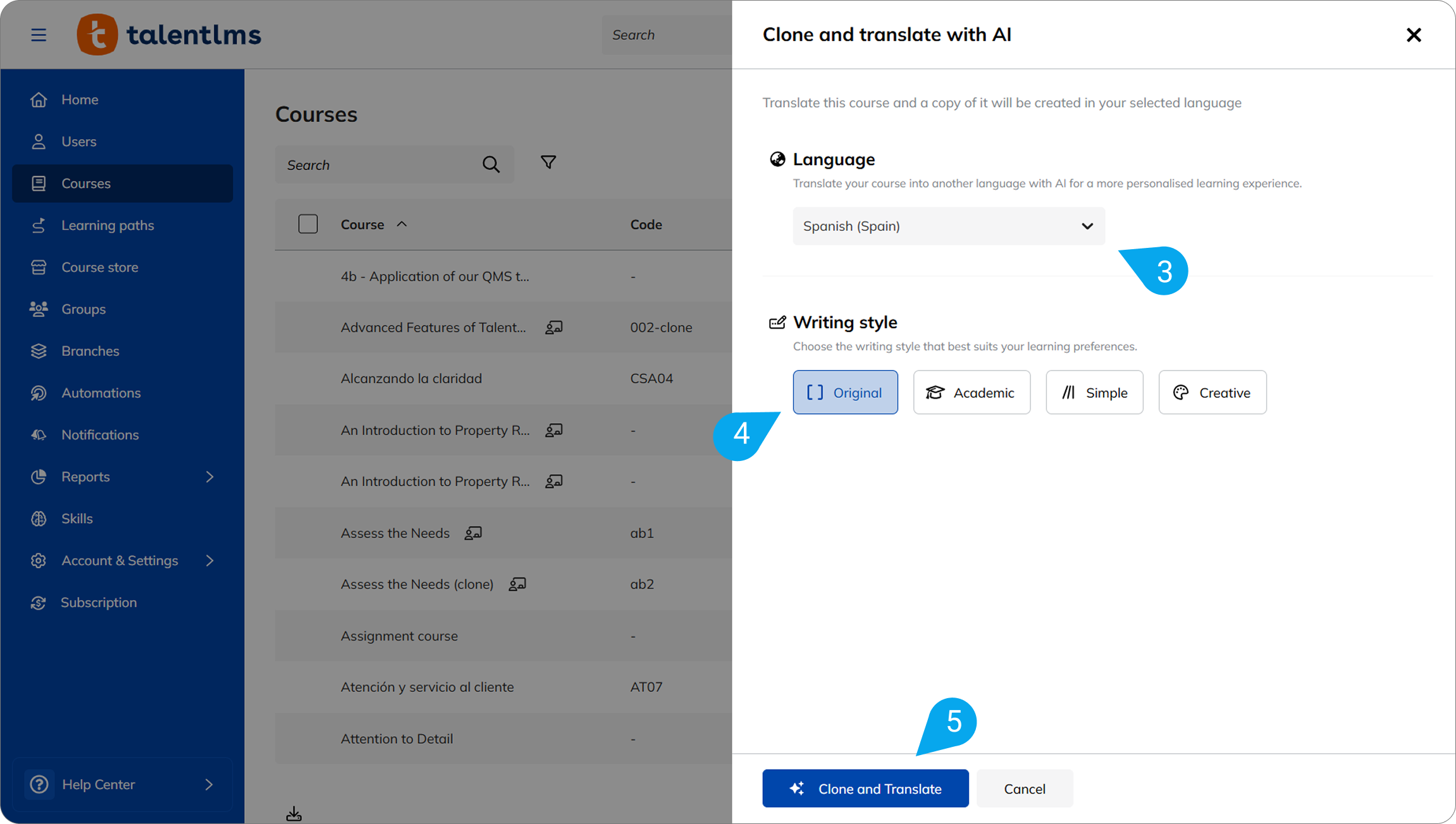This screenshot has width=1456, height=824.
Task: Choose the Academic writing style
Action: coord(972,393)
